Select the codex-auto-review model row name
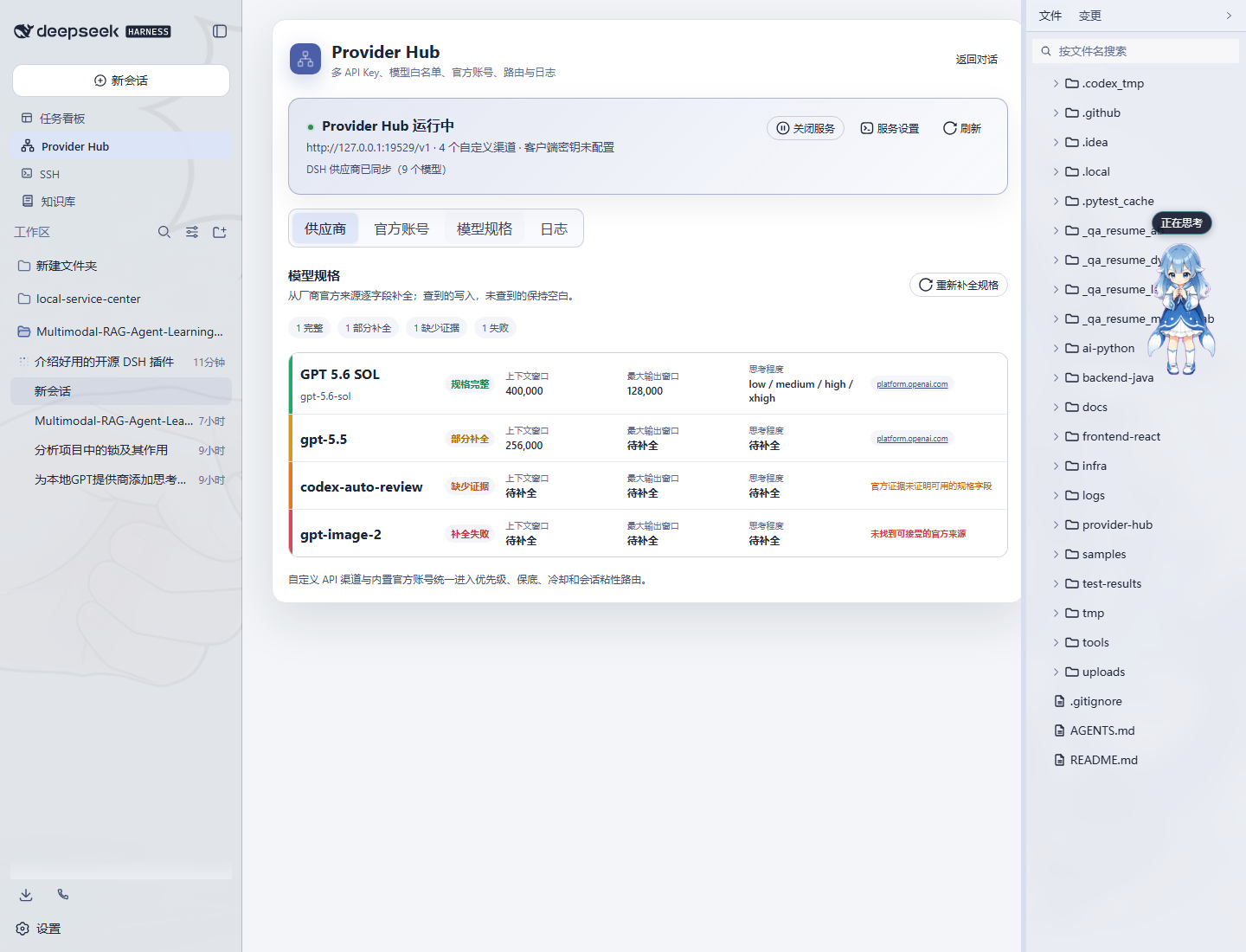The width and height of the screenshot is (1246, 952). (x=362, y=486)
